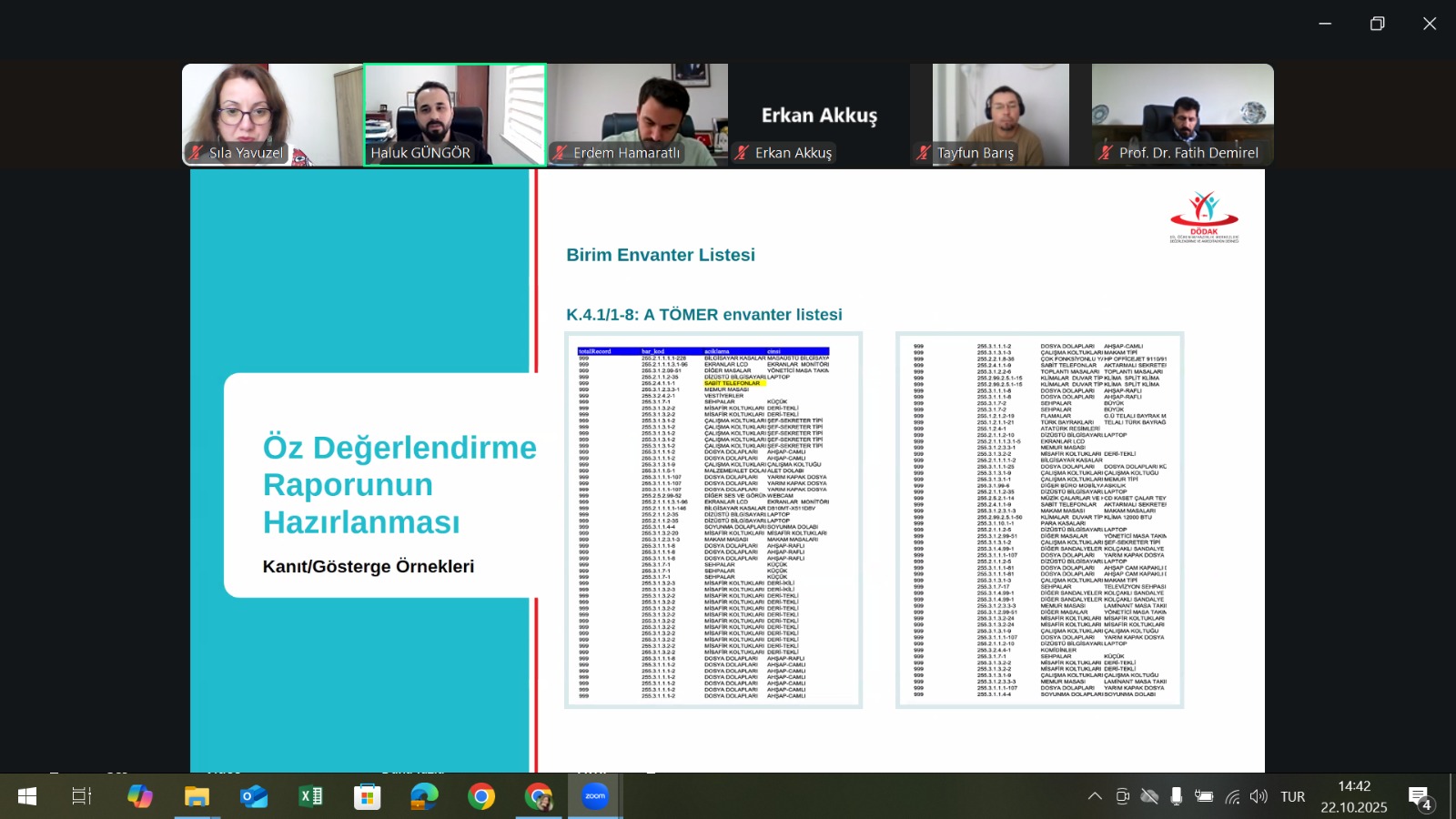
Task: Open File Explorer from the taskbar
Action: click(197, 796)
